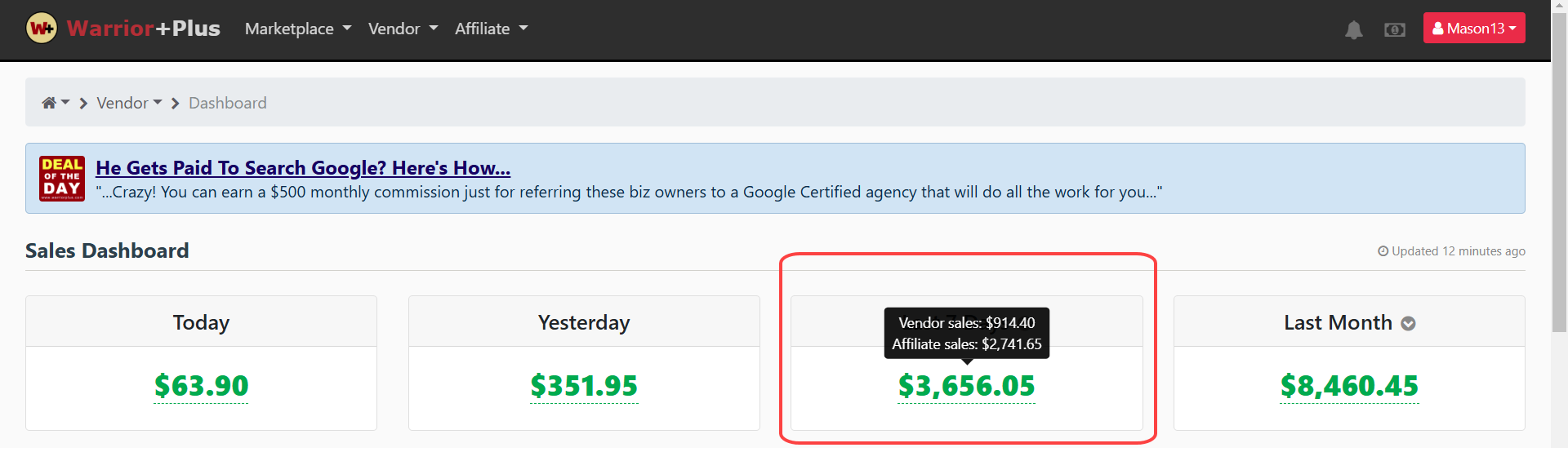Click the Dashboard breadcrumb item
The height and width of the screenshot is (452, 1568).
(x=227, y=103)
